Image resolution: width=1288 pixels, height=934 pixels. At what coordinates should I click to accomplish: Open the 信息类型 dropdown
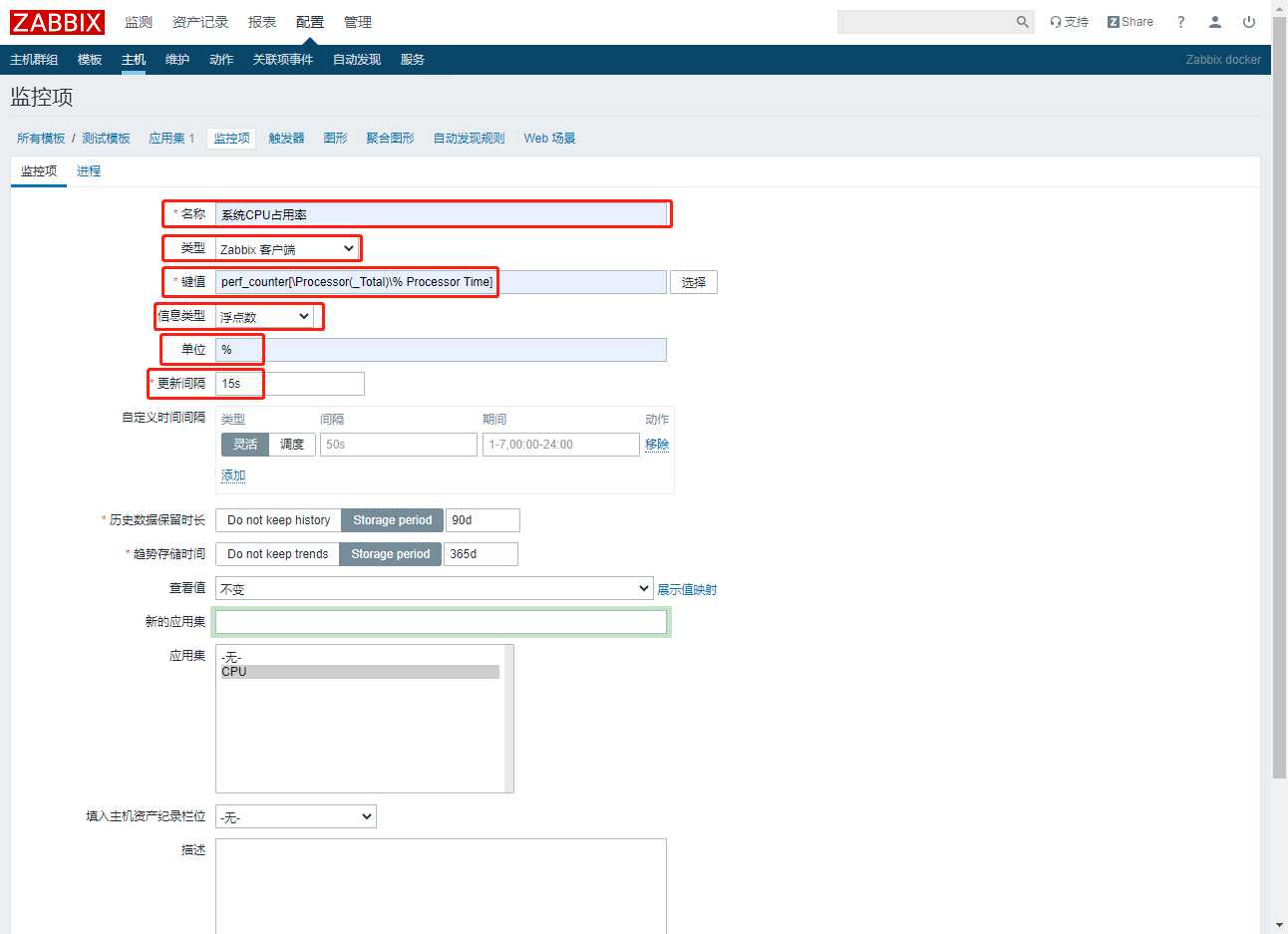265,316
